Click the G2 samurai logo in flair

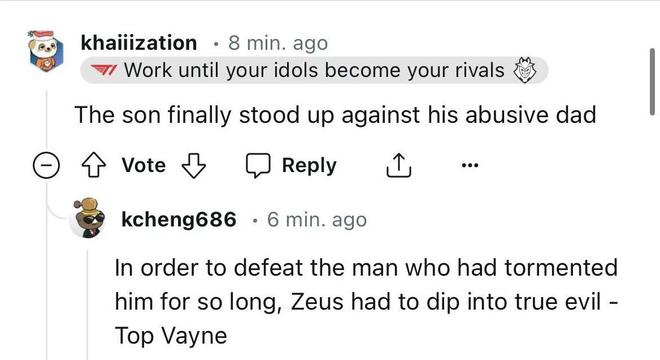524,70
